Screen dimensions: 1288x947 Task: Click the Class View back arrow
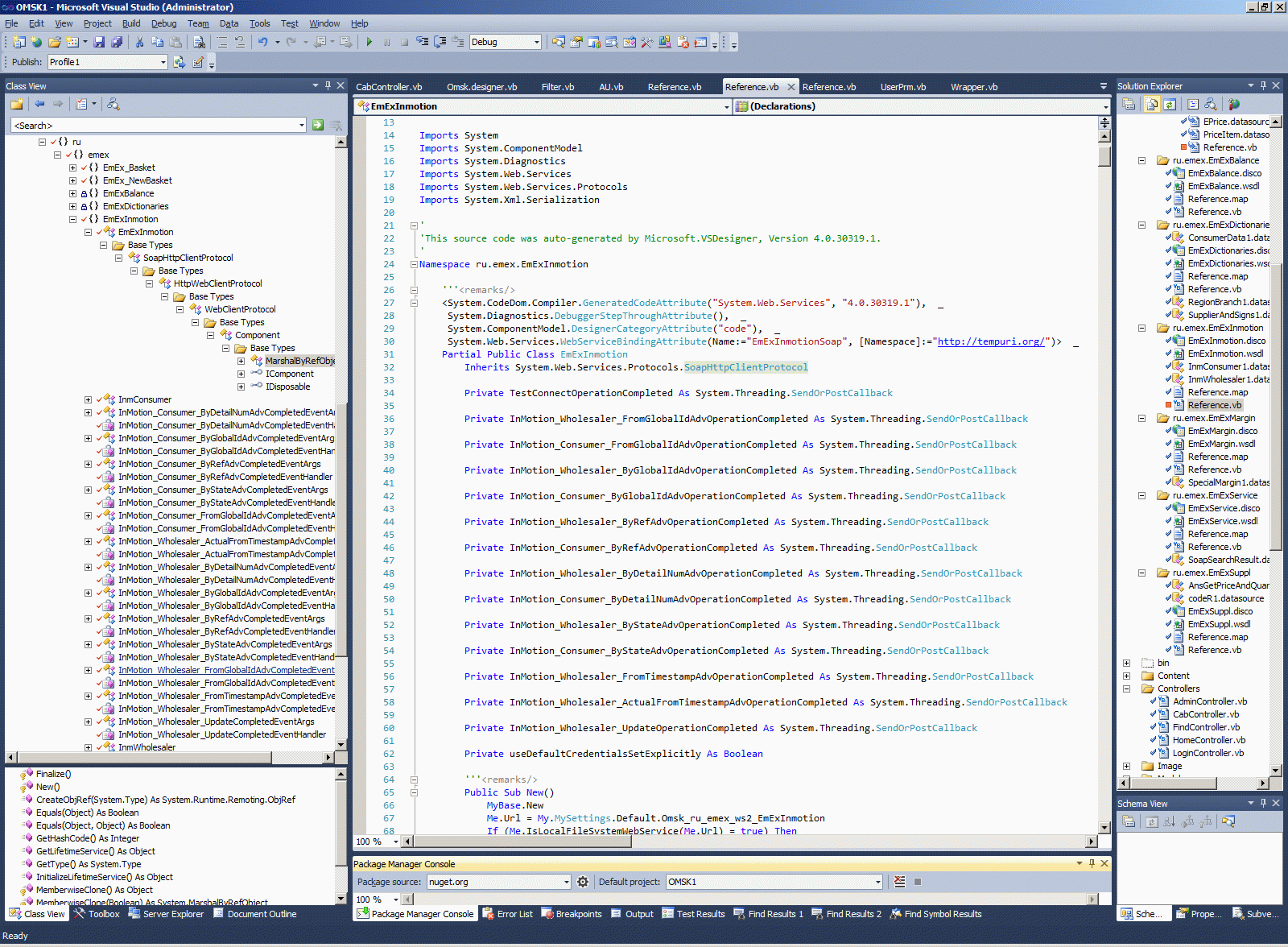click(39, 104)
